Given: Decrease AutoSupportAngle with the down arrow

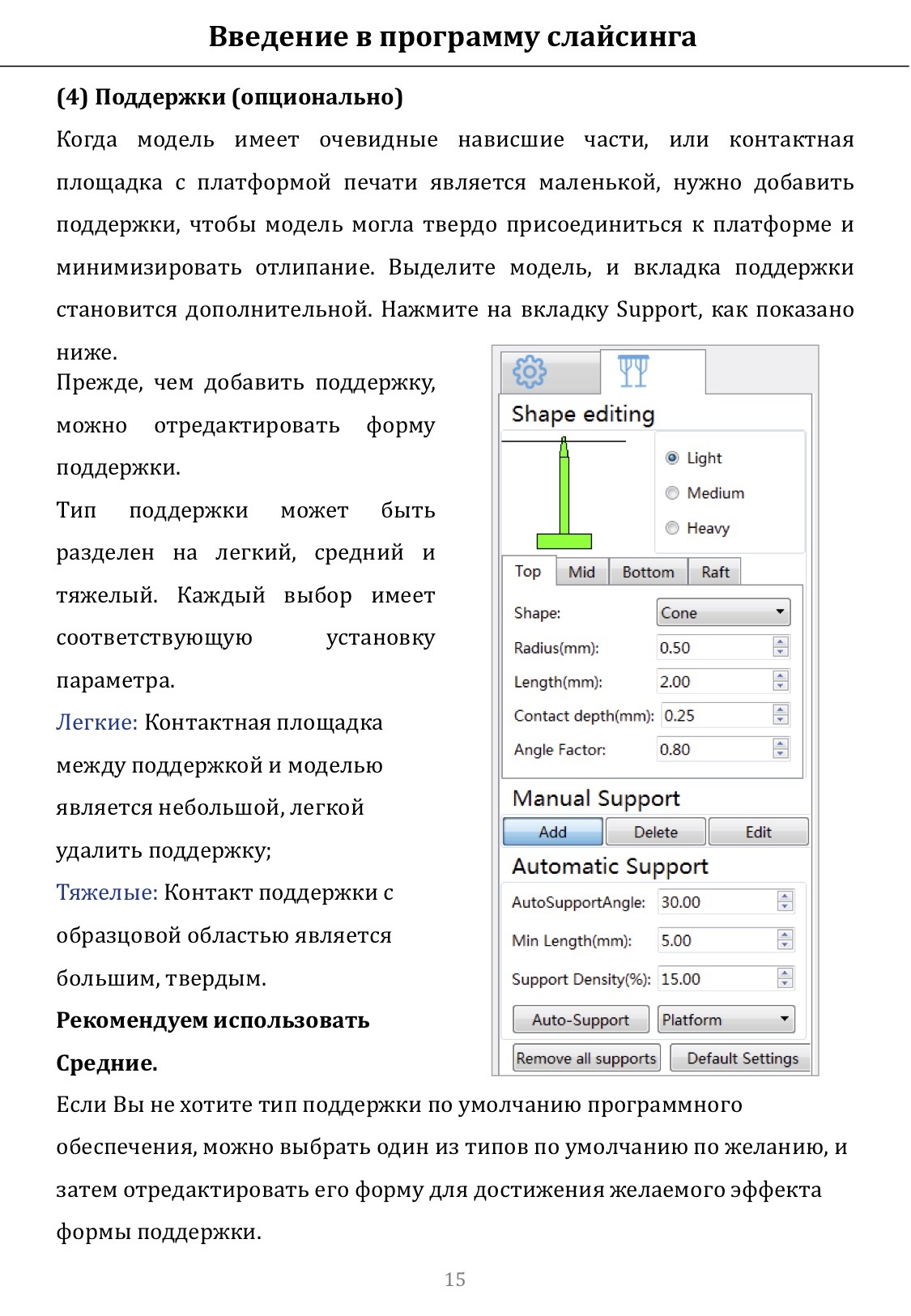Looking at the screenshot, I should pos(785,907).
